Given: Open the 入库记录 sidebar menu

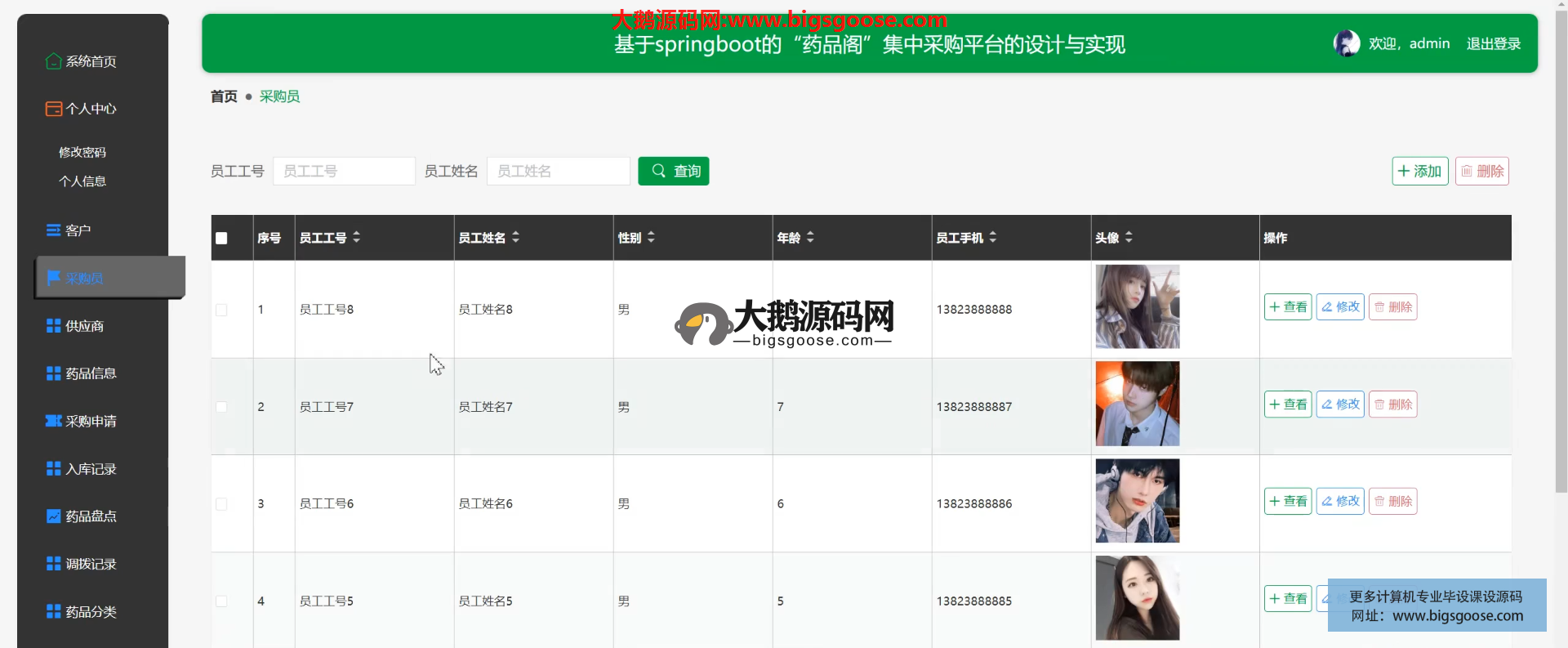Looking at the screenshot, I should tap(91, 469).
